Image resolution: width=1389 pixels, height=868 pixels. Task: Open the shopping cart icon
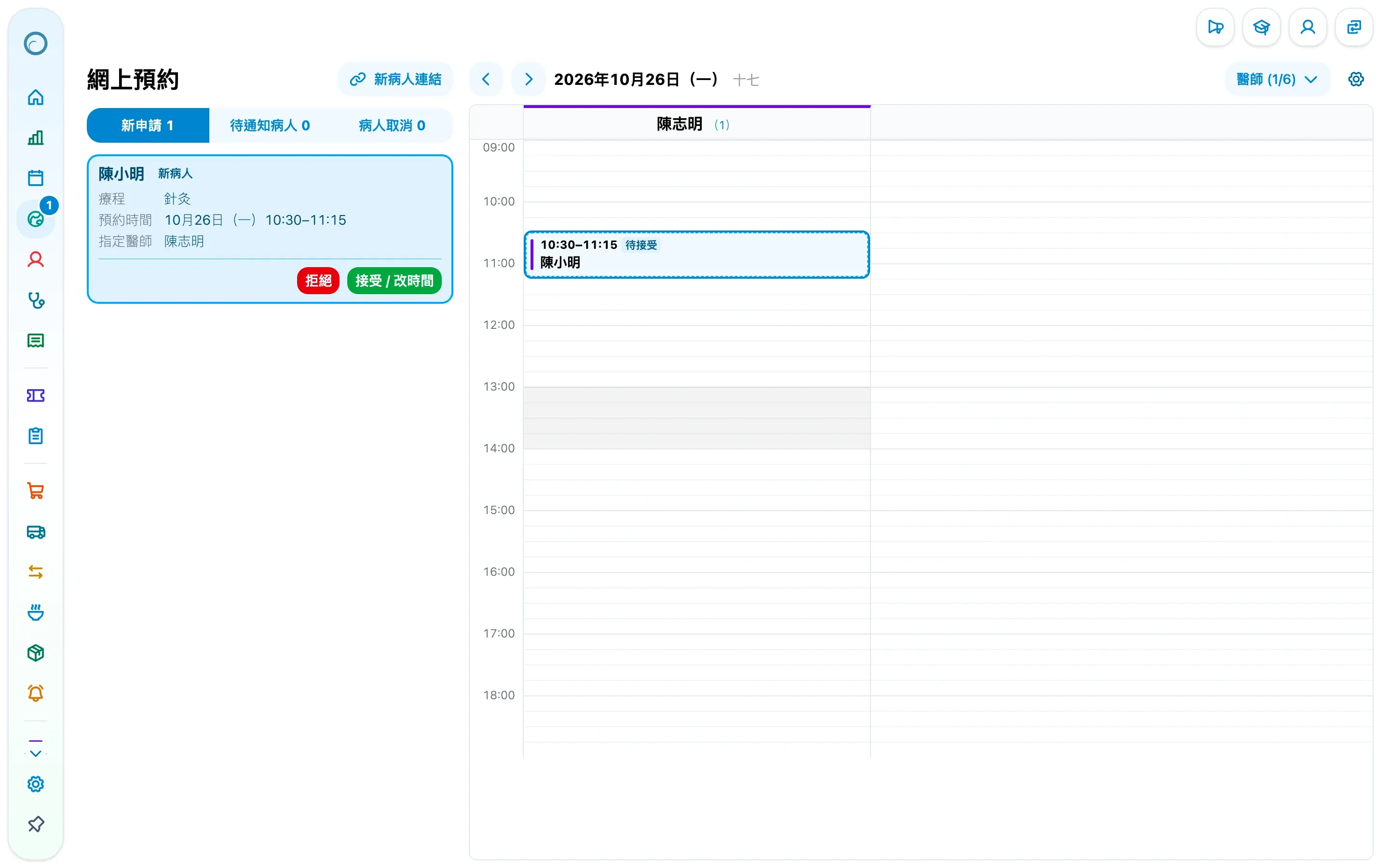click(36, 491)
